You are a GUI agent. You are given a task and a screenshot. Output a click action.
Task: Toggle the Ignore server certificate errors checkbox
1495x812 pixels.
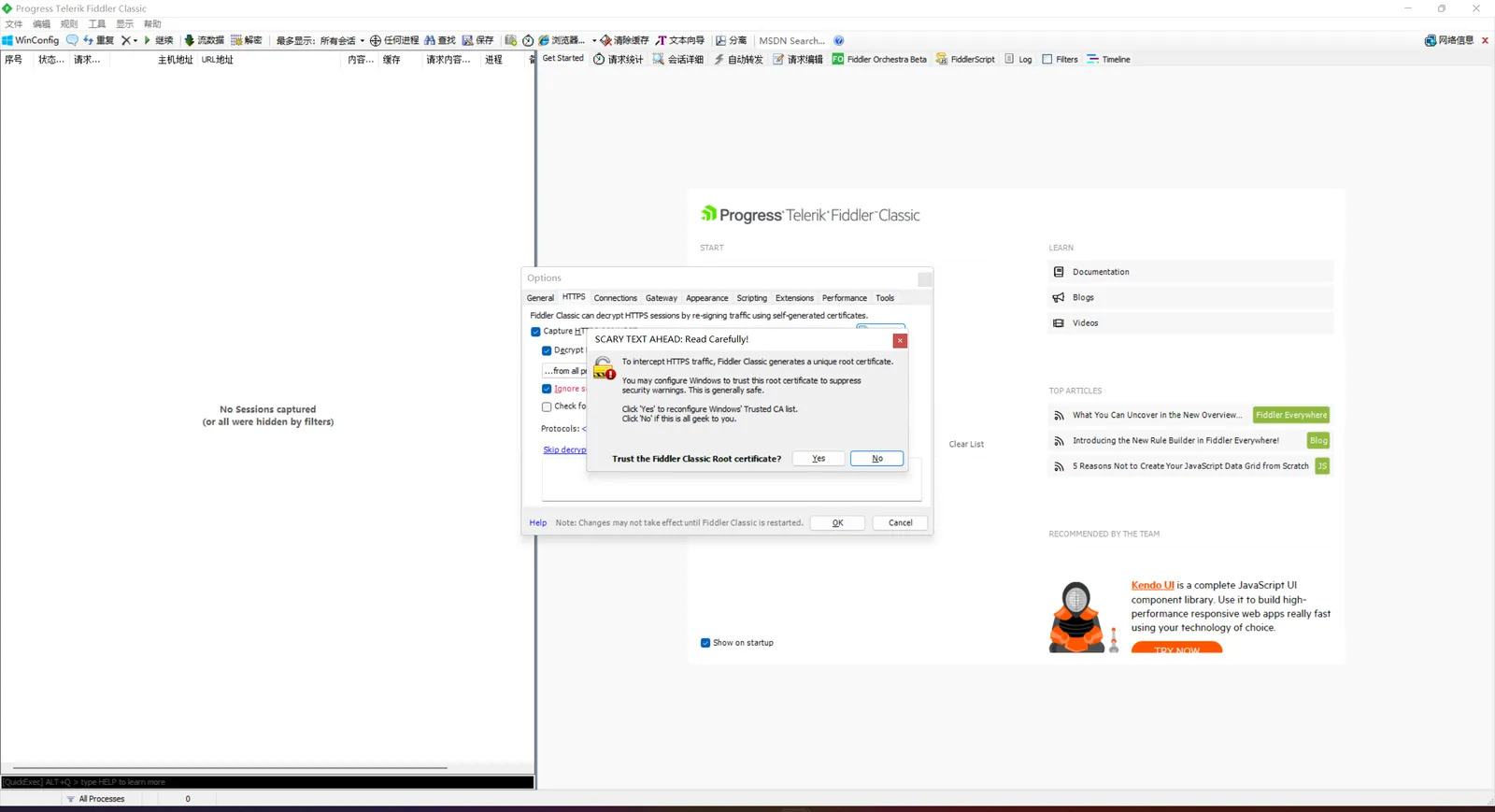pyautogui.click(x=547, y=389)
